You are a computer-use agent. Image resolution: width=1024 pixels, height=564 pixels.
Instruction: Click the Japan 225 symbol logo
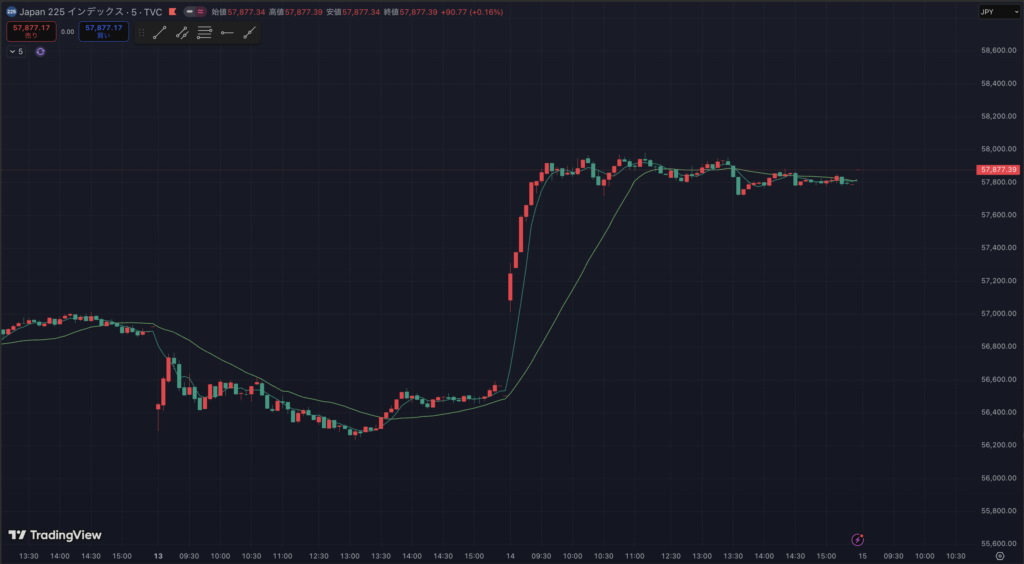click(x=10, y=12)
